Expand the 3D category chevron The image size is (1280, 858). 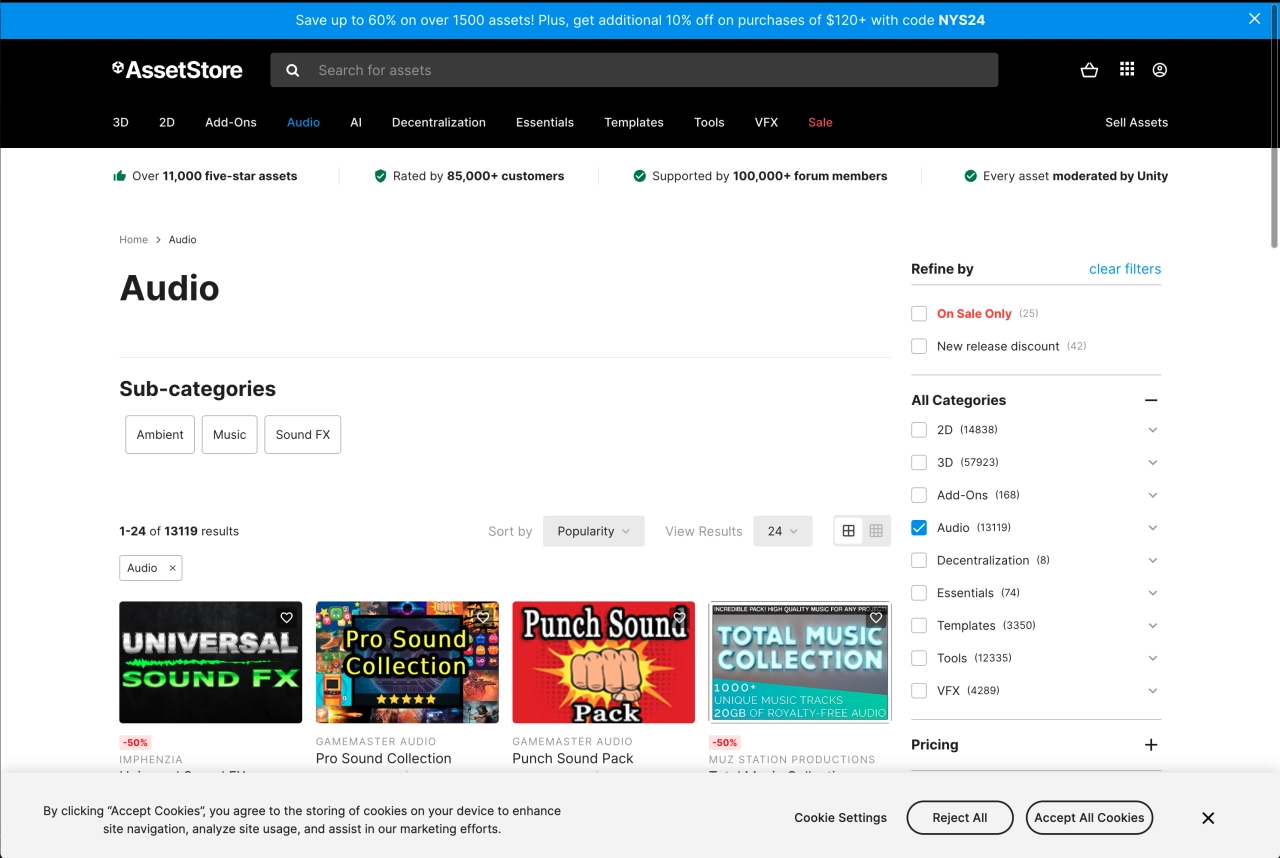coord(1153,462)
